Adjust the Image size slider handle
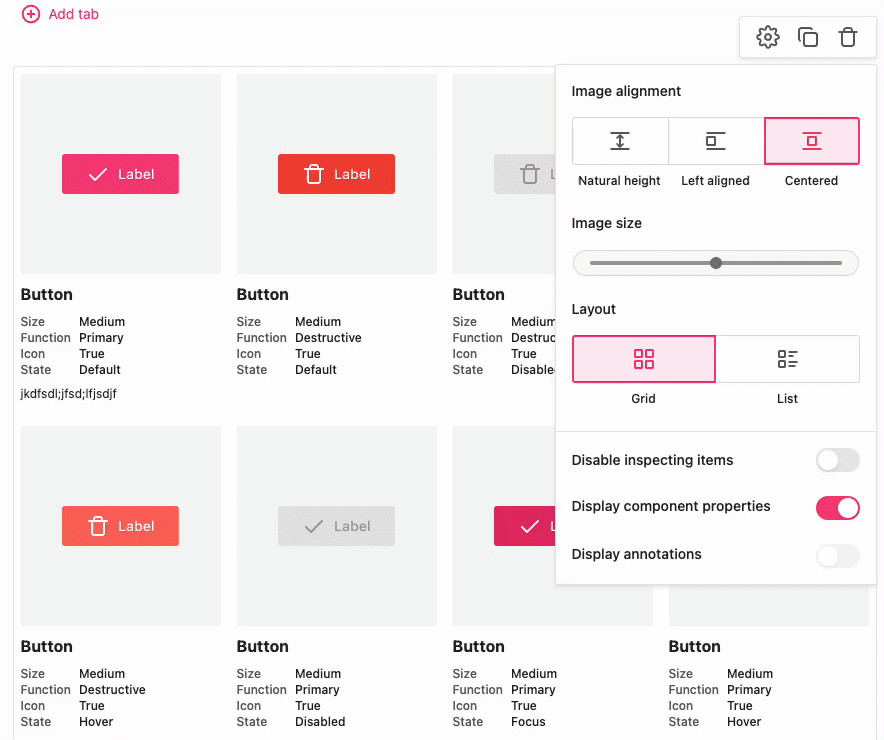 [716, 263]
